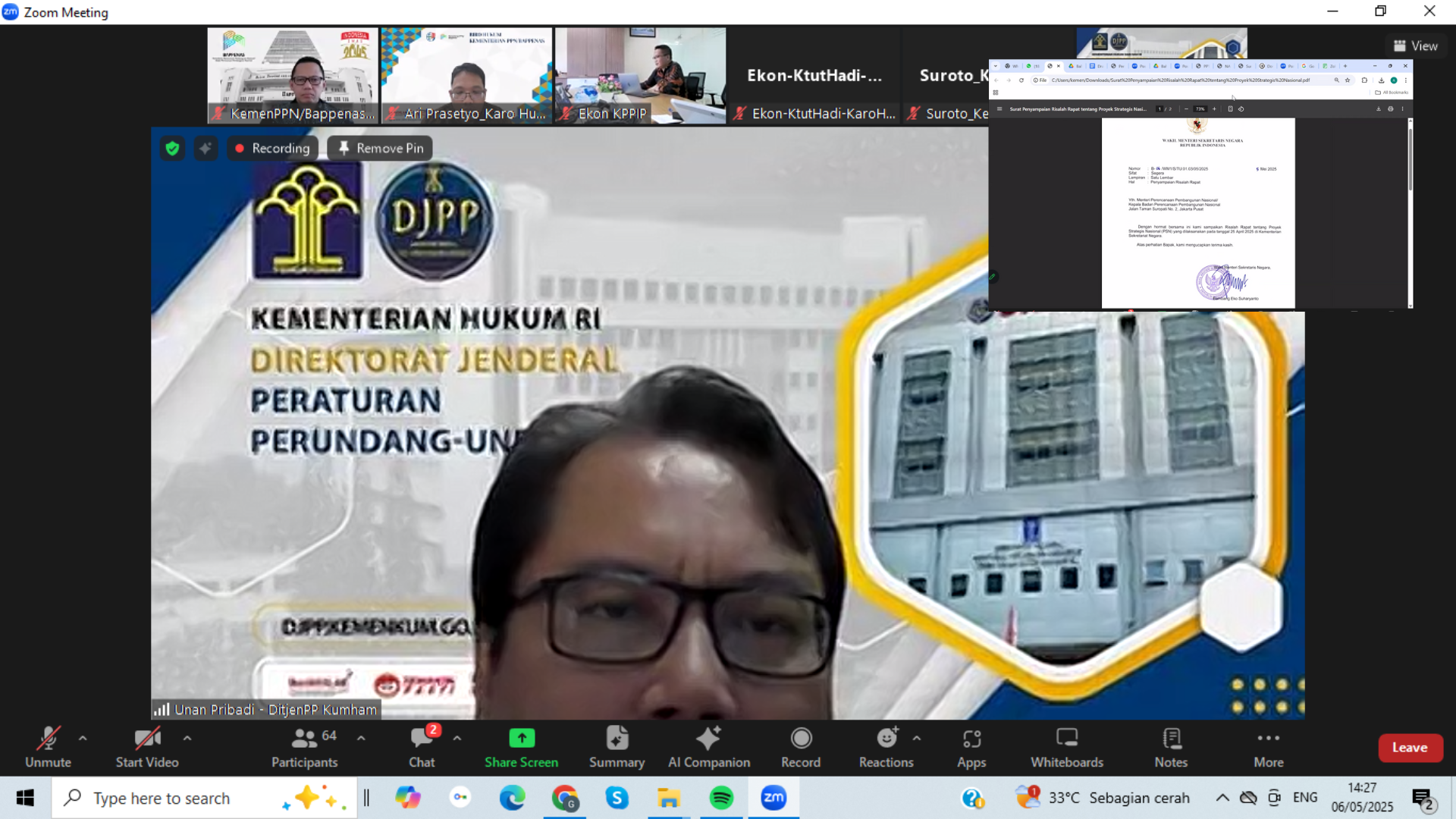Click the AI sparkle icon beside shield
The height and width of the screenshot is (819, 1456).
tap(205, 149)
